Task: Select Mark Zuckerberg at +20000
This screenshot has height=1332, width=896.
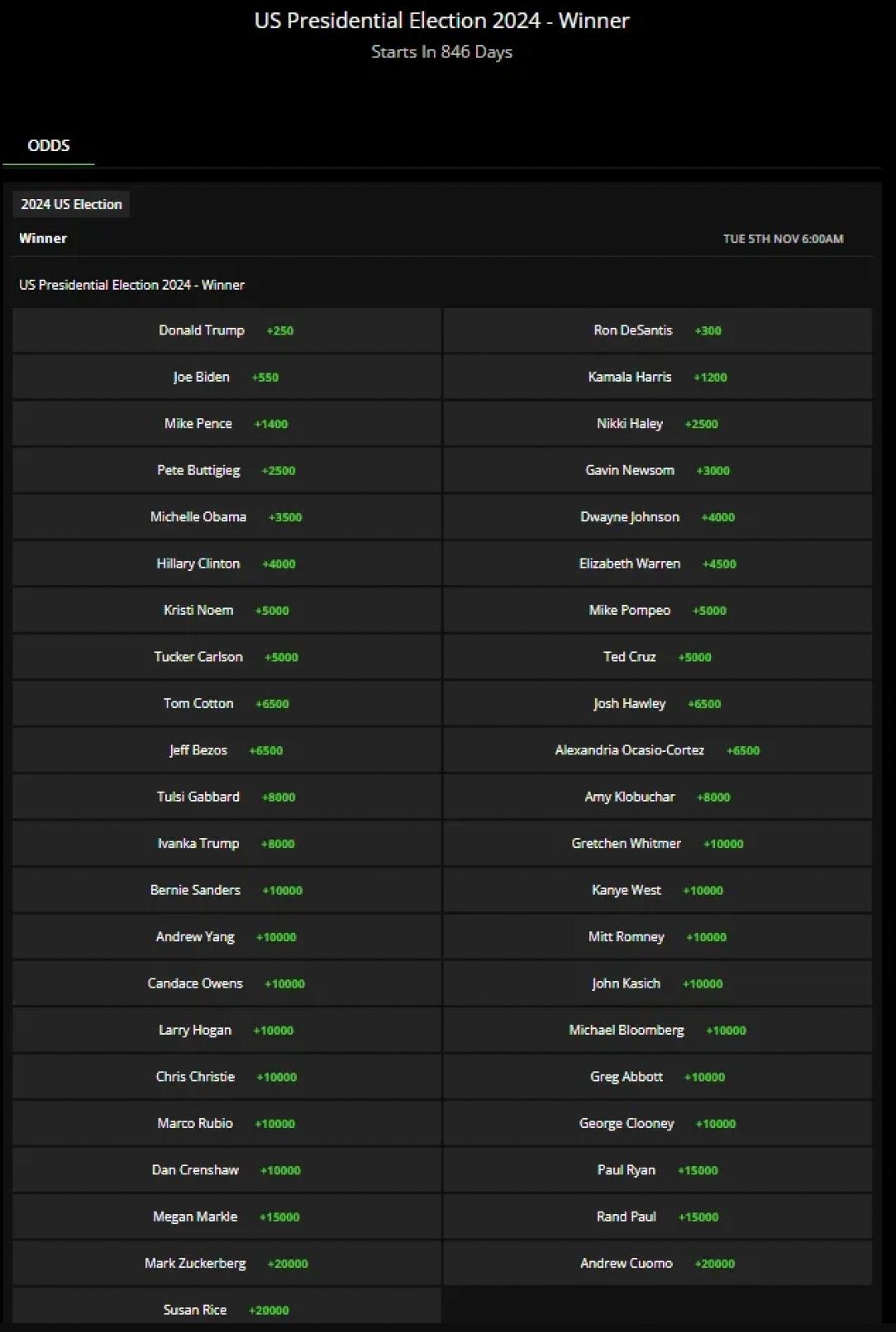Action: (x=226, y=1263)
